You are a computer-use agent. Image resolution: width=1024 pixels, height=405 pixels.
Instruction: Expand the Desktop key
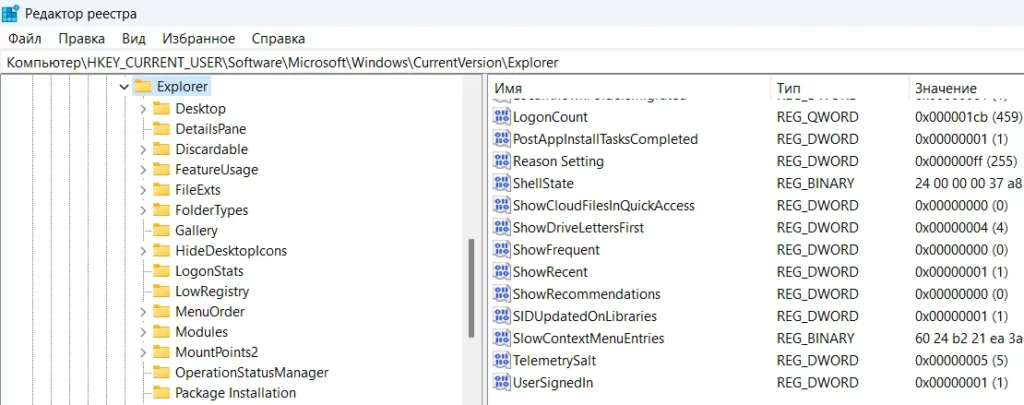(143, 109)
